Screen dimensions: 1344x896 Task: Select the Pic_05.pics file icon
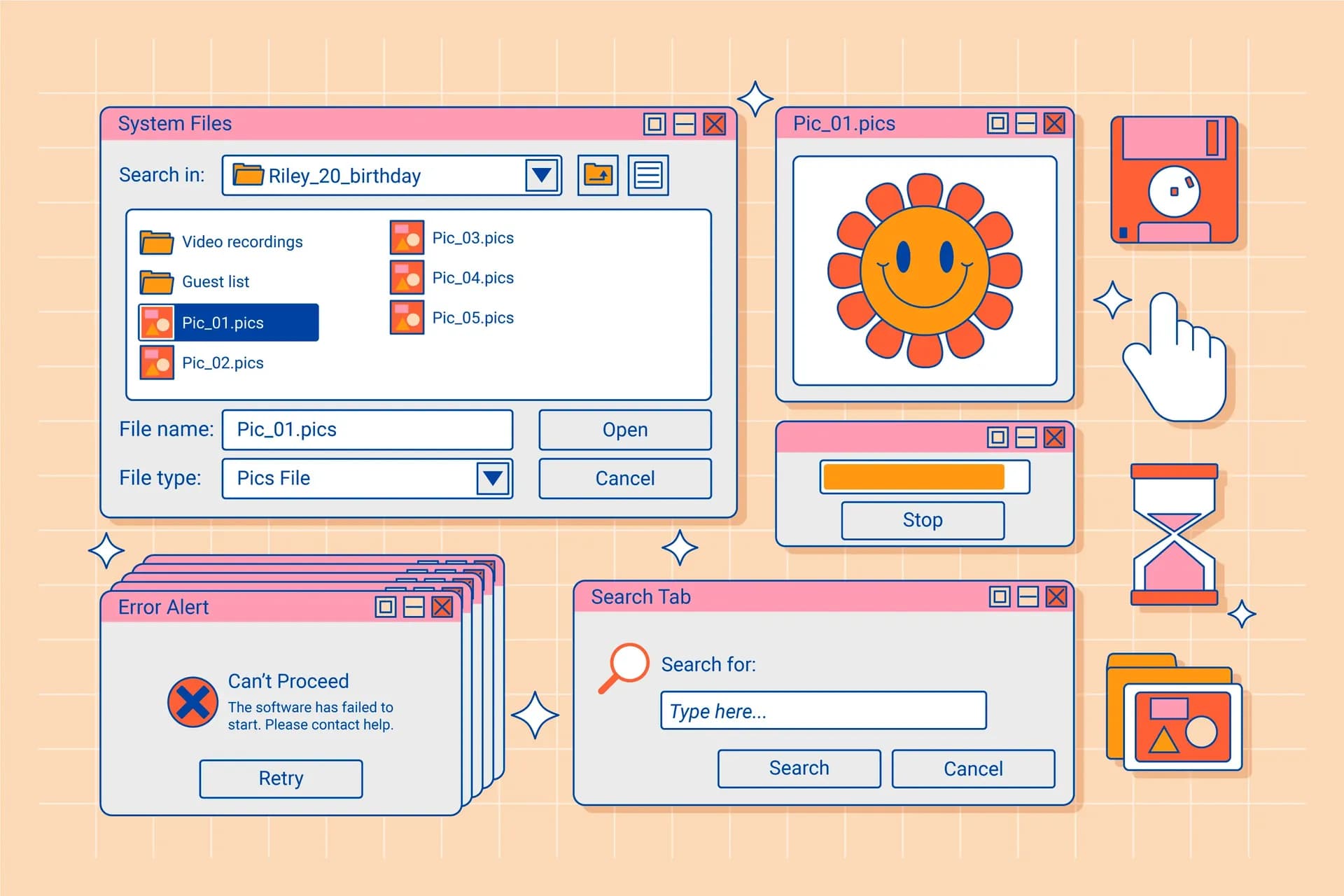(407, 317)
